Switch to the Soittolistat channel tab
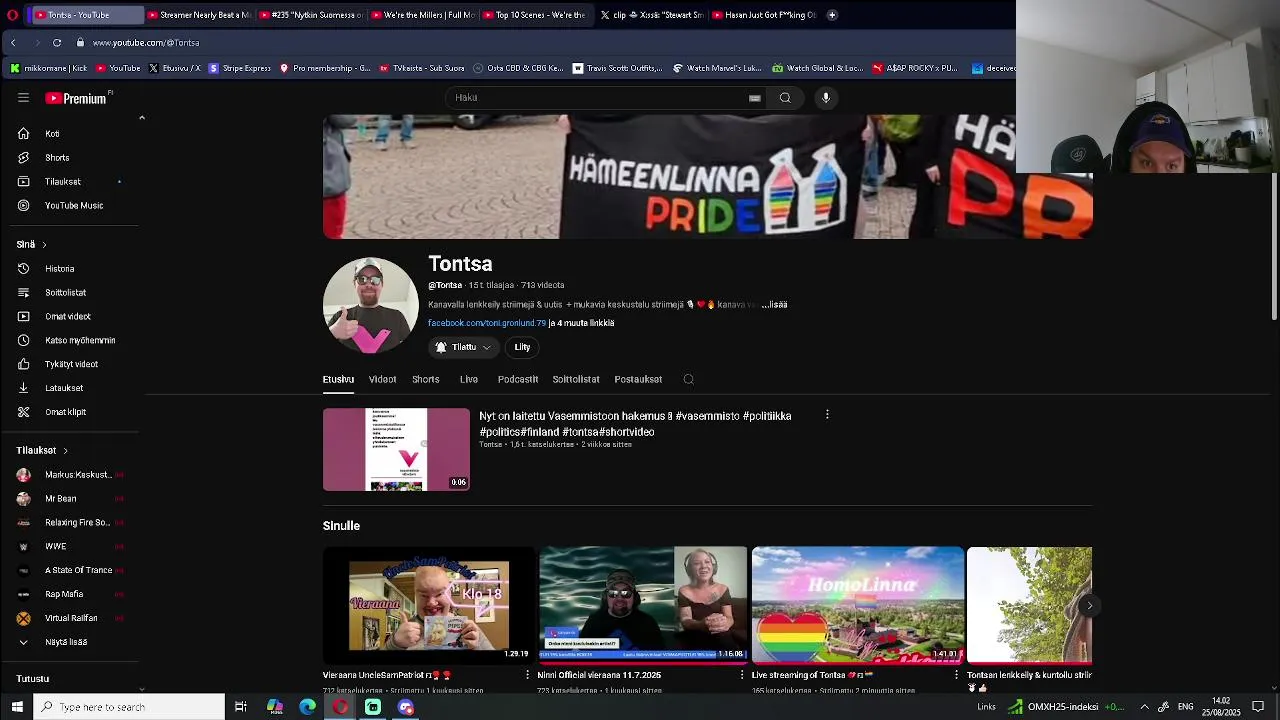Image resolution: width=1280 pixels, height=720 pixels. 576,380
